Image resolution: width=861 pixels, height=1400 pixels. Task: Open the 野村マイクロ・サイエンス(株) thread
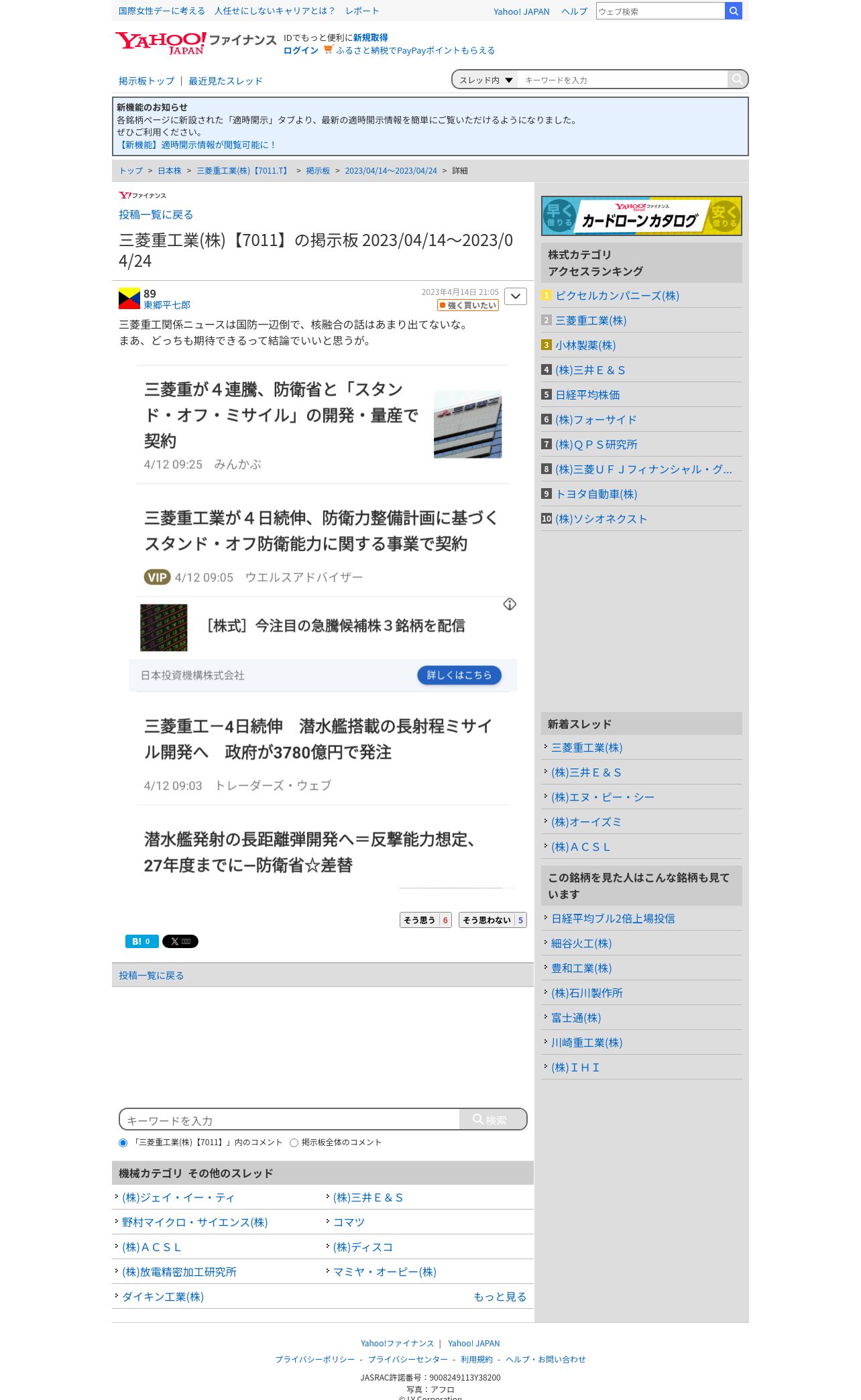[195, 1222]
